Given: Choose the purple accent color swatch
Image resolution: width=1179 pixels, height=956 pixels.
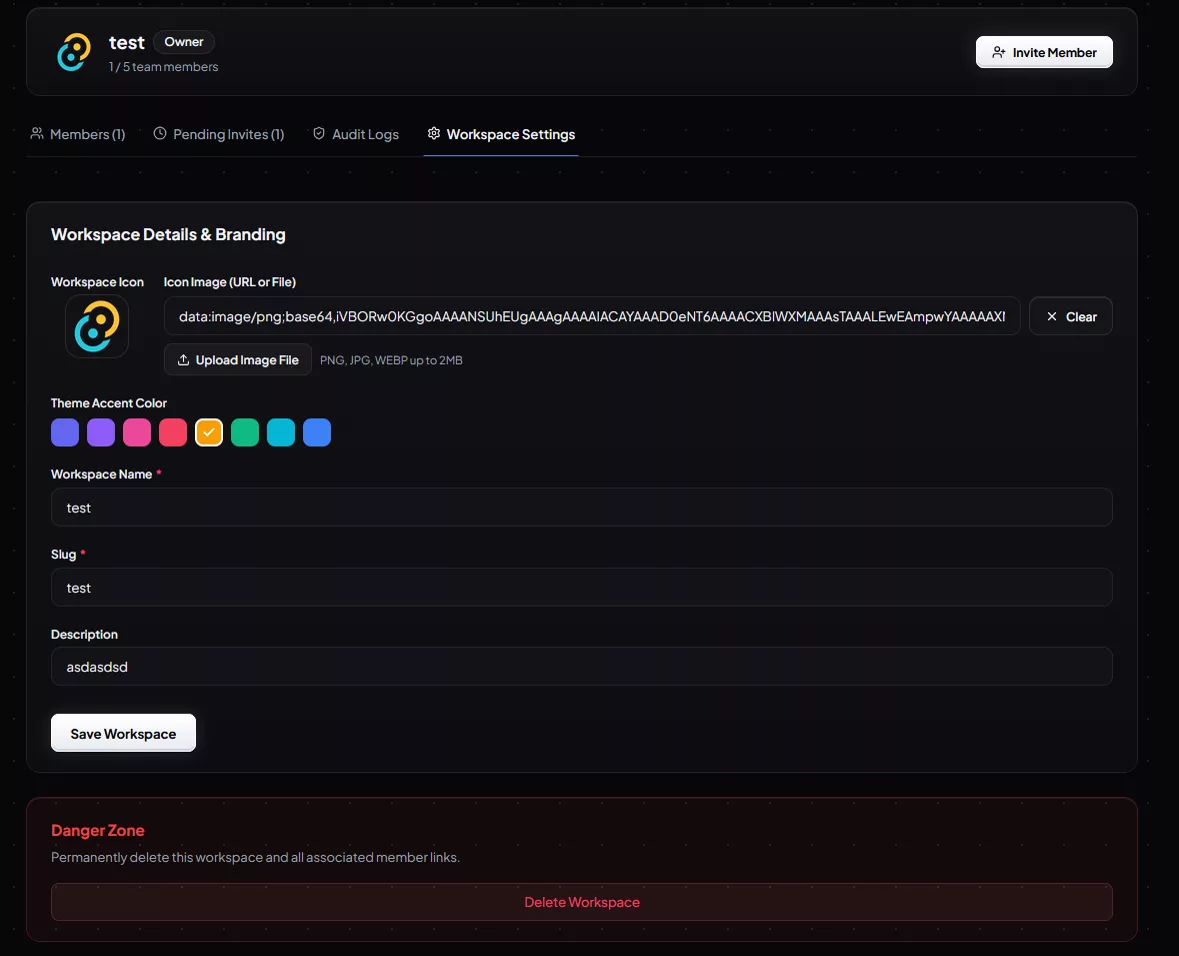Looking at the screenshot, I should 101,432.
